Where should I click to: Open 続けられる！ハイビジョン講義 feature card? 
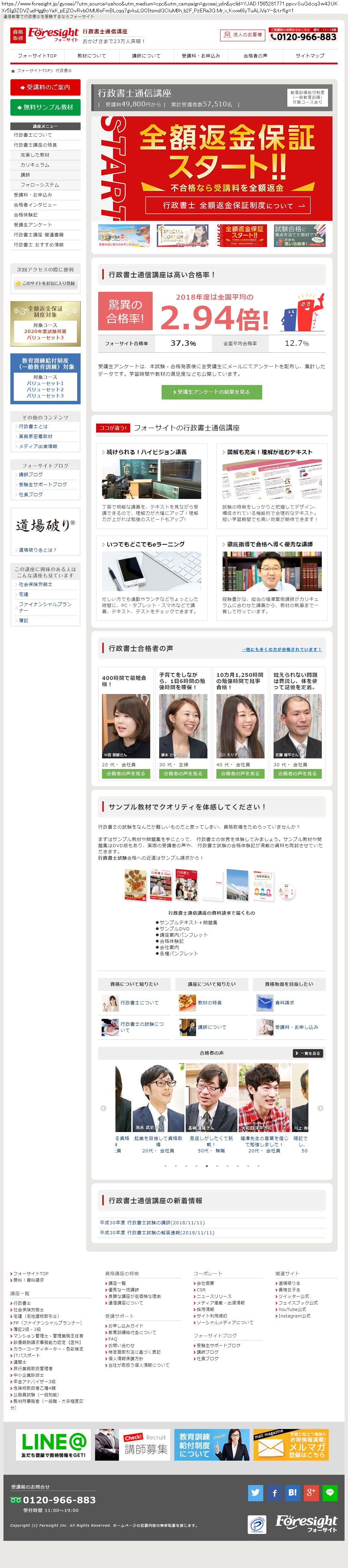[x=151, y=486]
